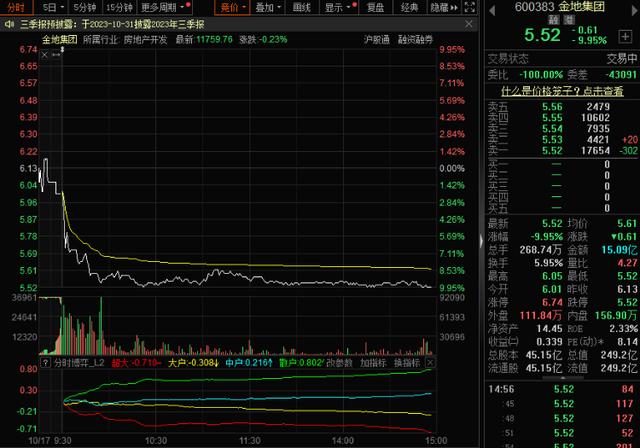
Task: Click the 600383 金地集团 title
Action: 559,7
